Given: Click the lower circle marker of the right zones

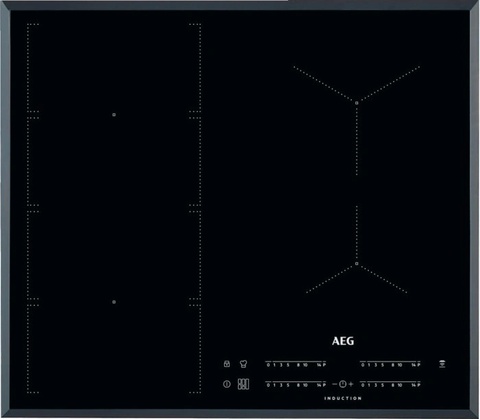Looking at the screenshot, I should pos(357,264).
